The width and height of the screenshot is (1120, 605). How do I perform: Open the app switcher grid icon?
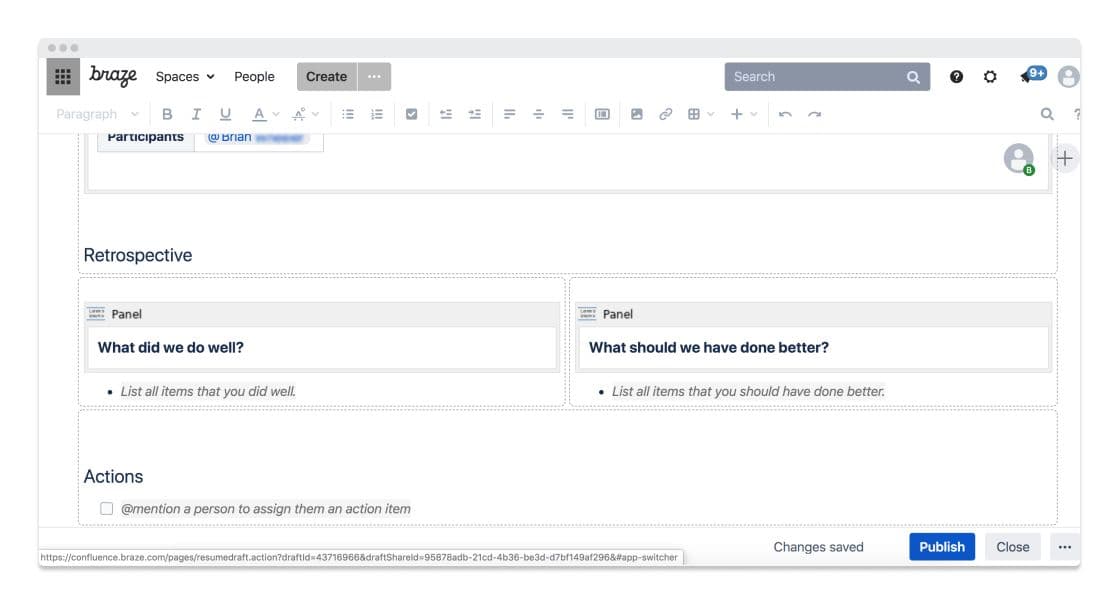(x=63, y=77)
